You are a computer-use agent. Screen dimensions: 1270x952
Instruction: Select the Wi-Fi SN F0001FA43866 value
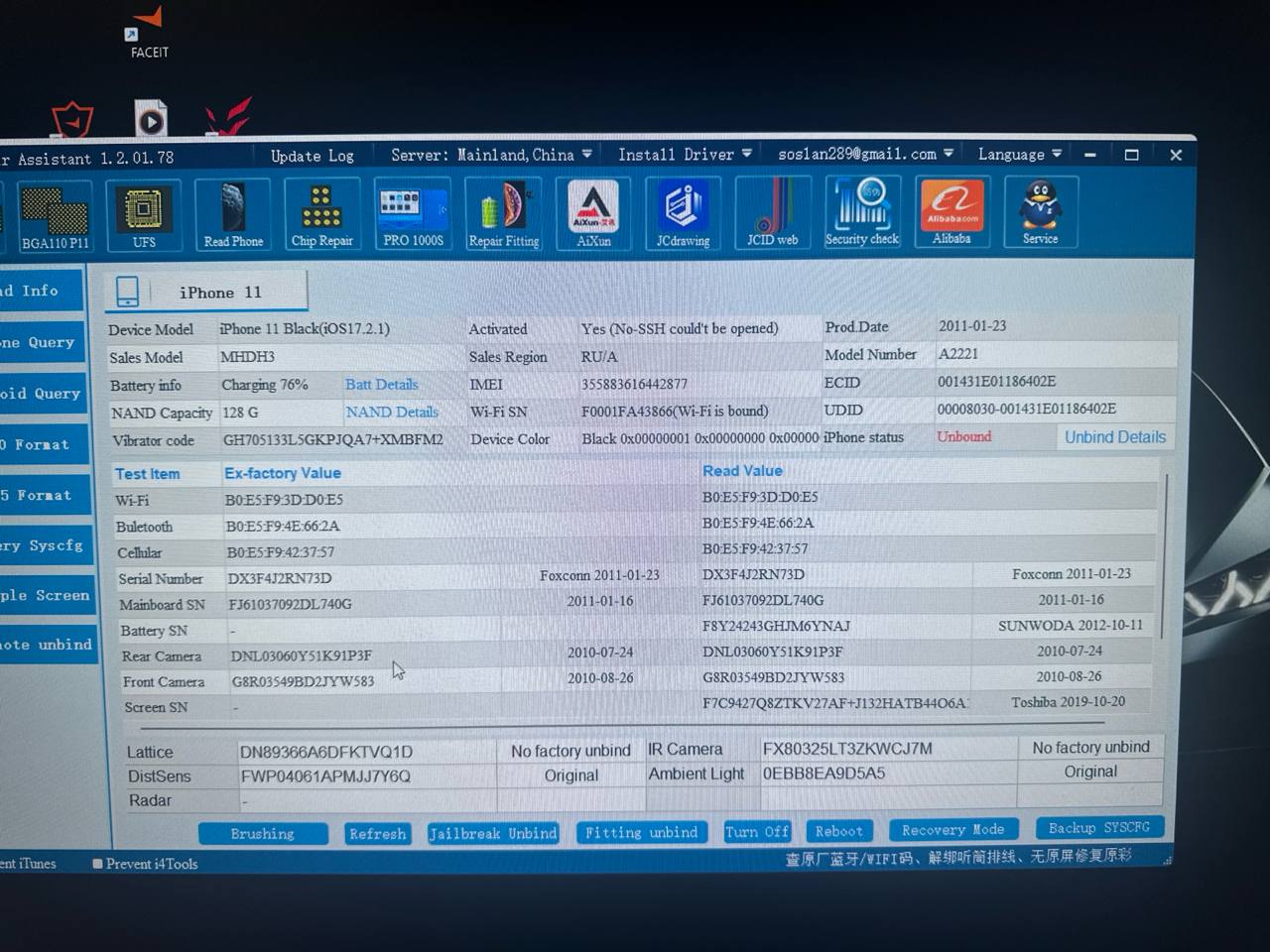click(x=675, y=411)
